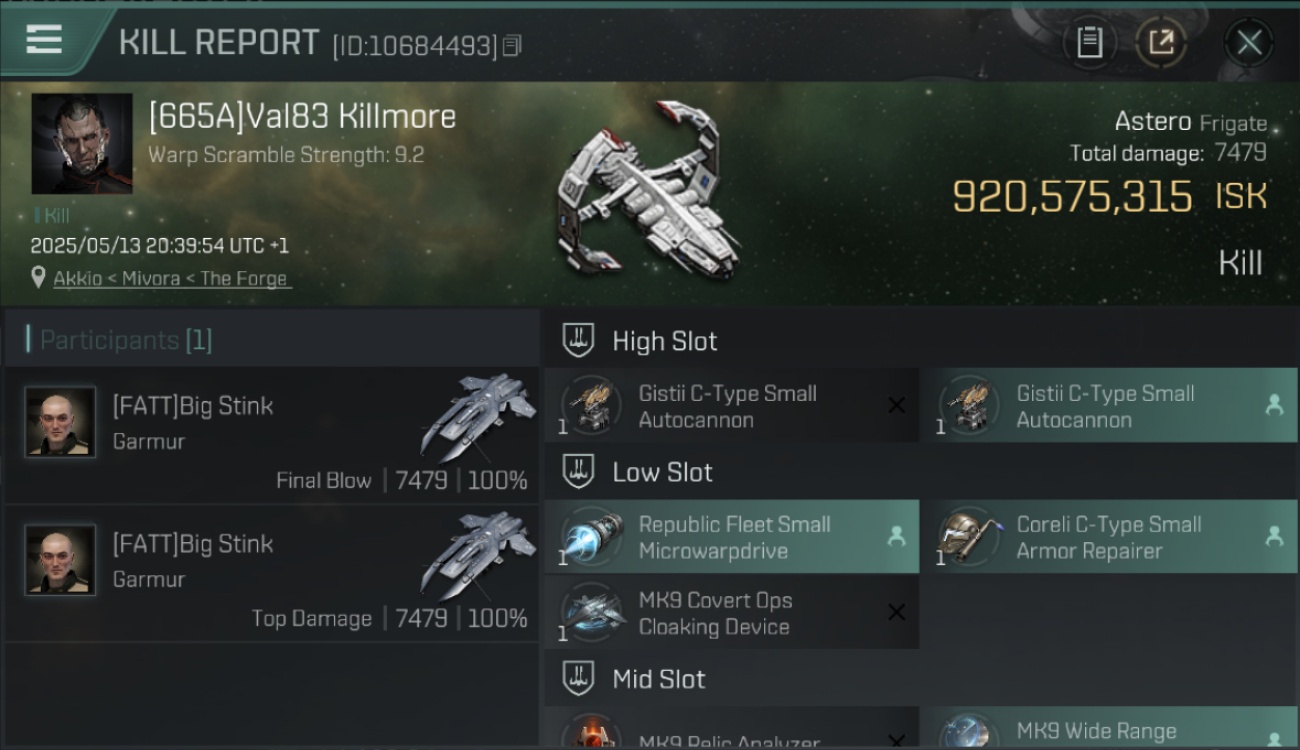Copy the kill report ID
Image resolution: width=1300 pixels, height=750 pixels.
(x=512, y=46)
